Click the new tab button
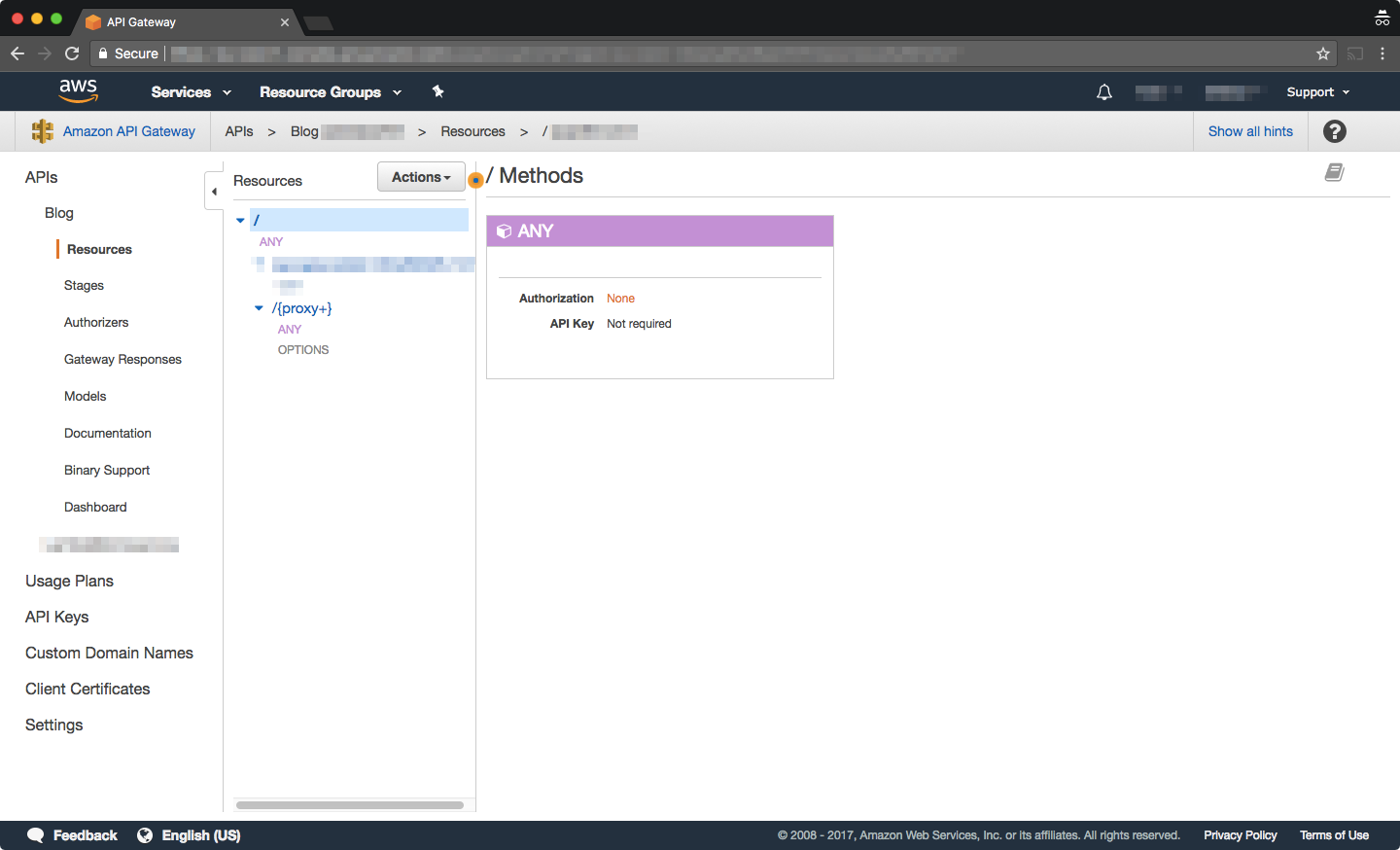 pos(318,23)
